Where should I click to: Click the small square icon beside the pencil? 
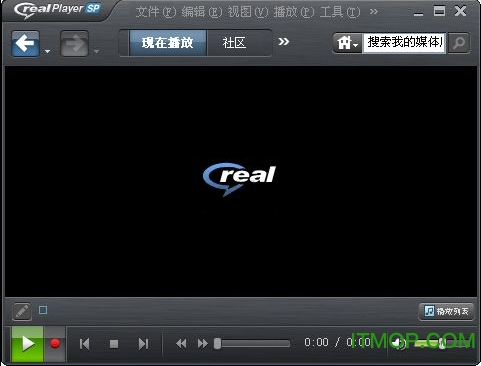click(x=43, y=310)
